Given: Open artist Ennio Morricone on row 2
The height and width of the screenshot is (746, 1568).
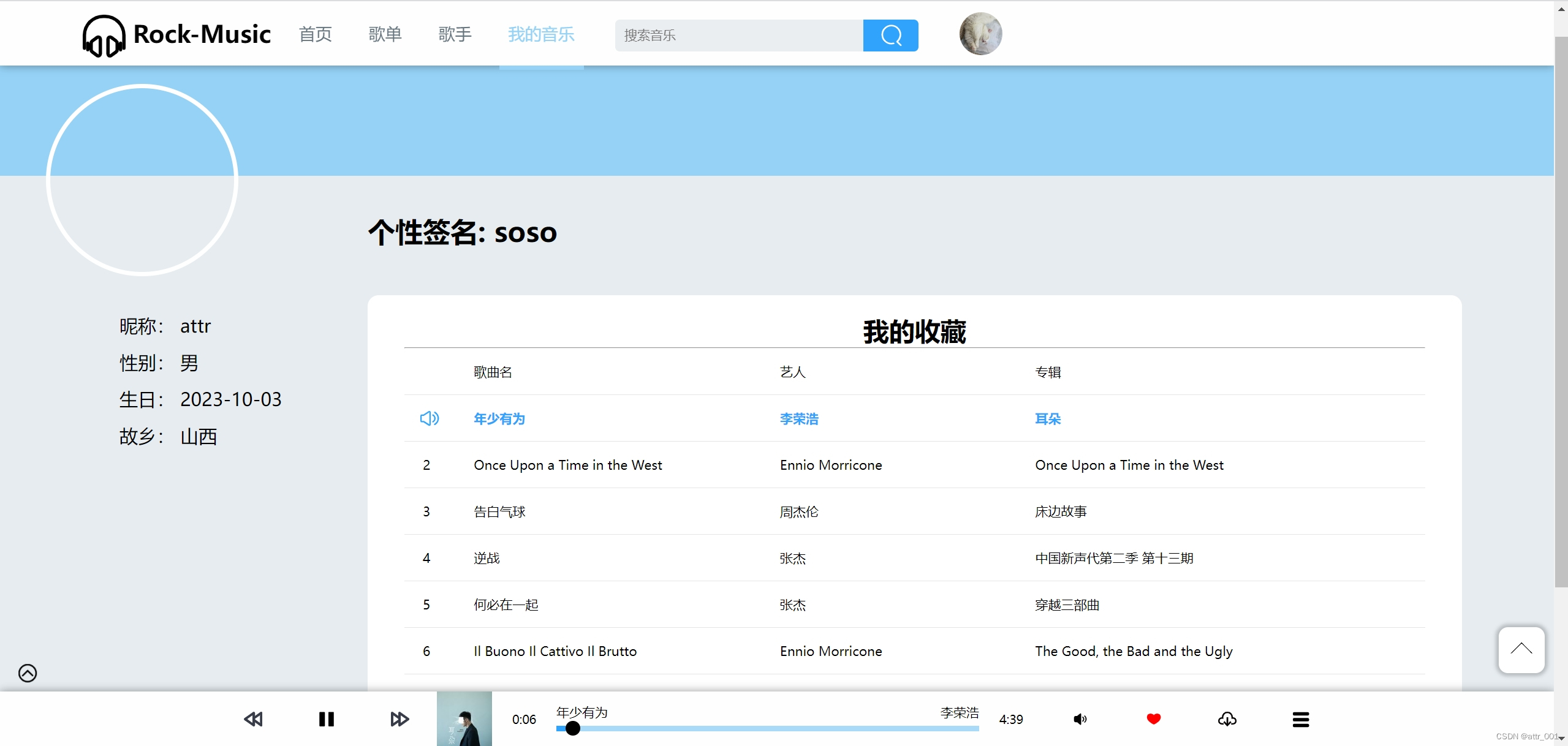Looking at the screenshot, I should 830,465.
